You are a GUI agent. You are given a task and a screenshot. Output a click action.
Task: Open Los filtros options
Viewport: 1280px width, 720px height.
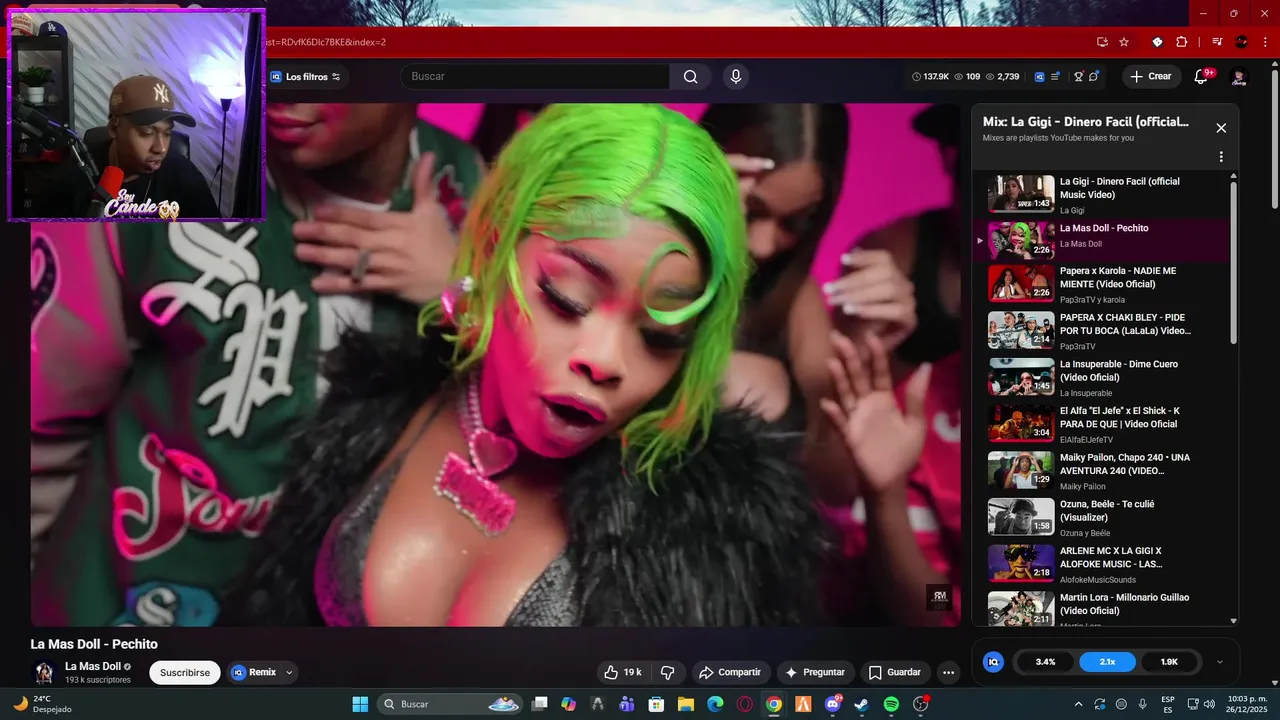(x=305, y=77)
